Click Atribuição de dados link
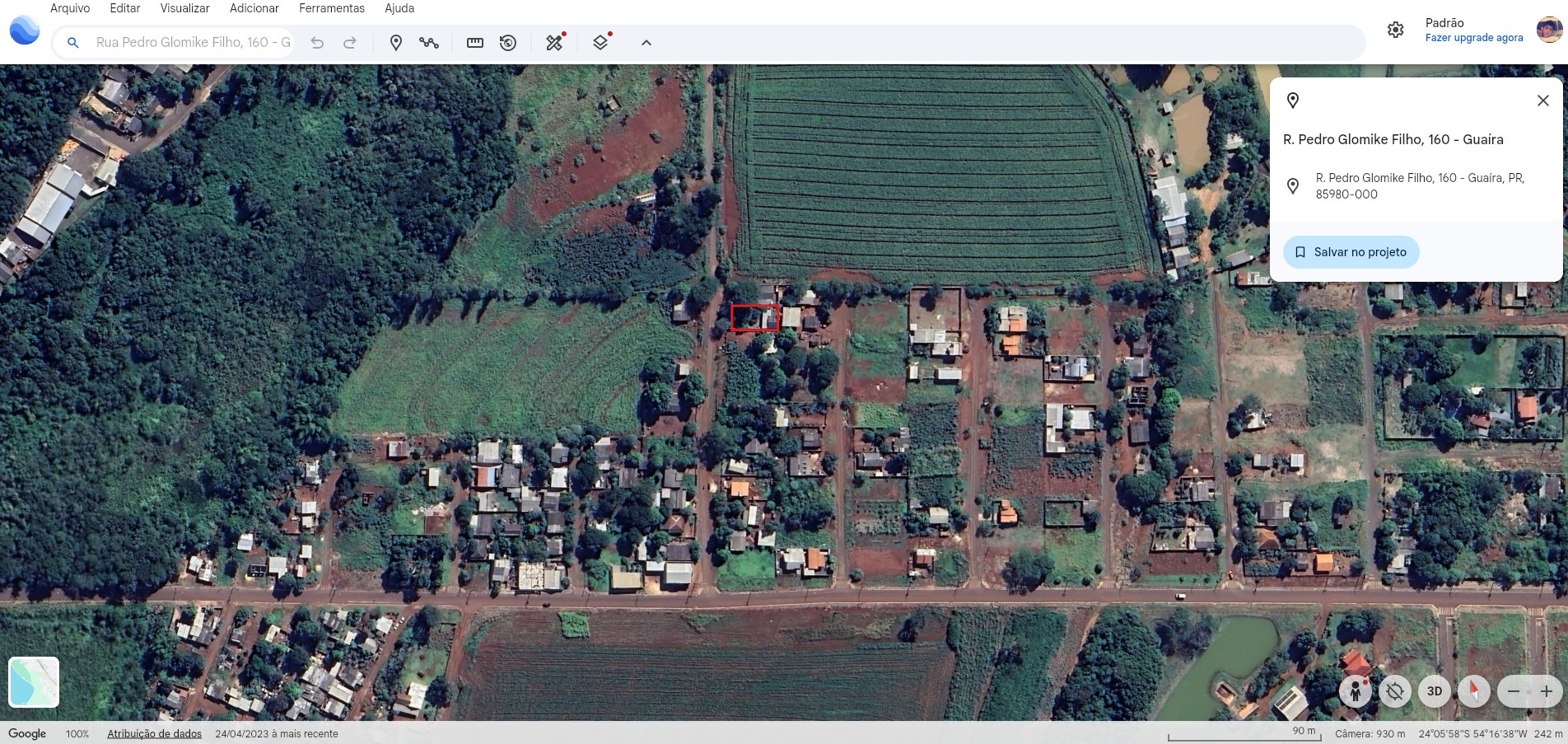 pos(154,733)
